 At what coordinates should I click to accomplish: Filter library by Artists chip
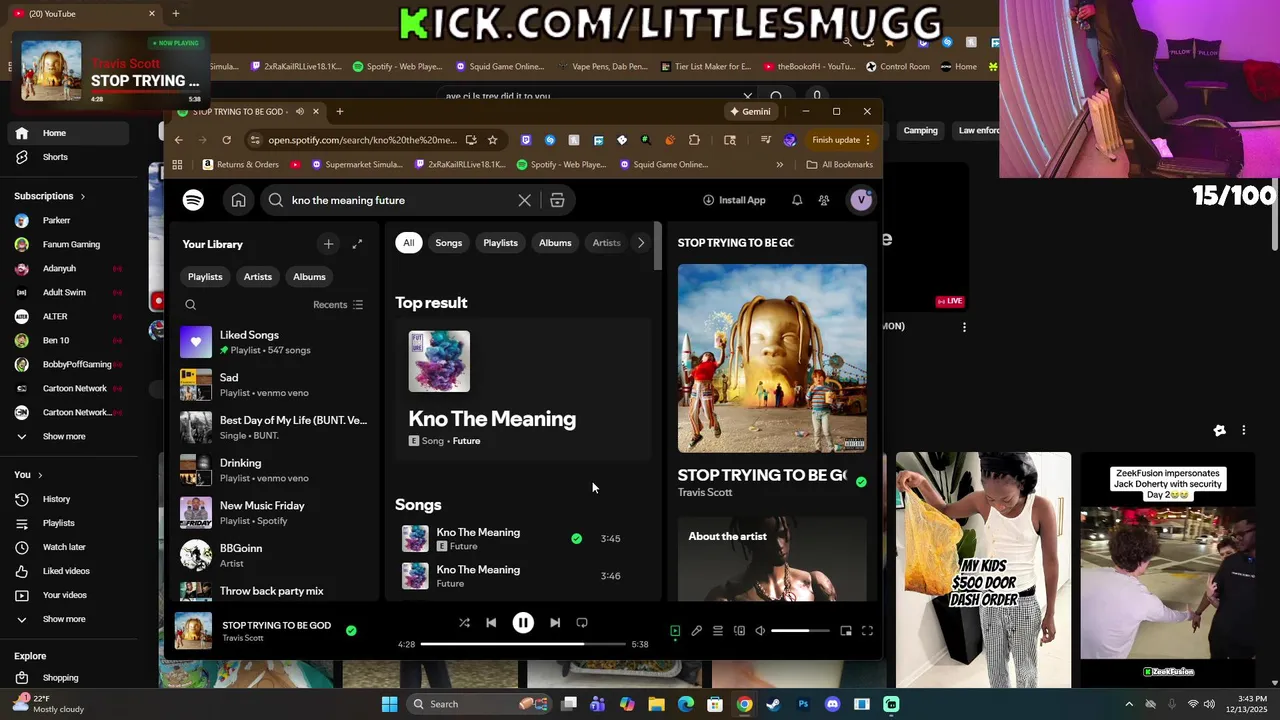258,276
